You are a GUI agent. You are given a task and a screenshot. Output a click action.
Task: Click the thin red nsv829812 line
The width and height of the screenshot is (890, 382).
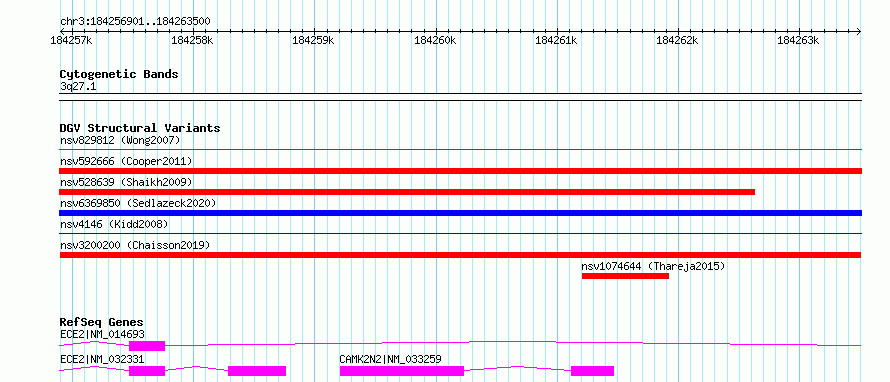460,150
